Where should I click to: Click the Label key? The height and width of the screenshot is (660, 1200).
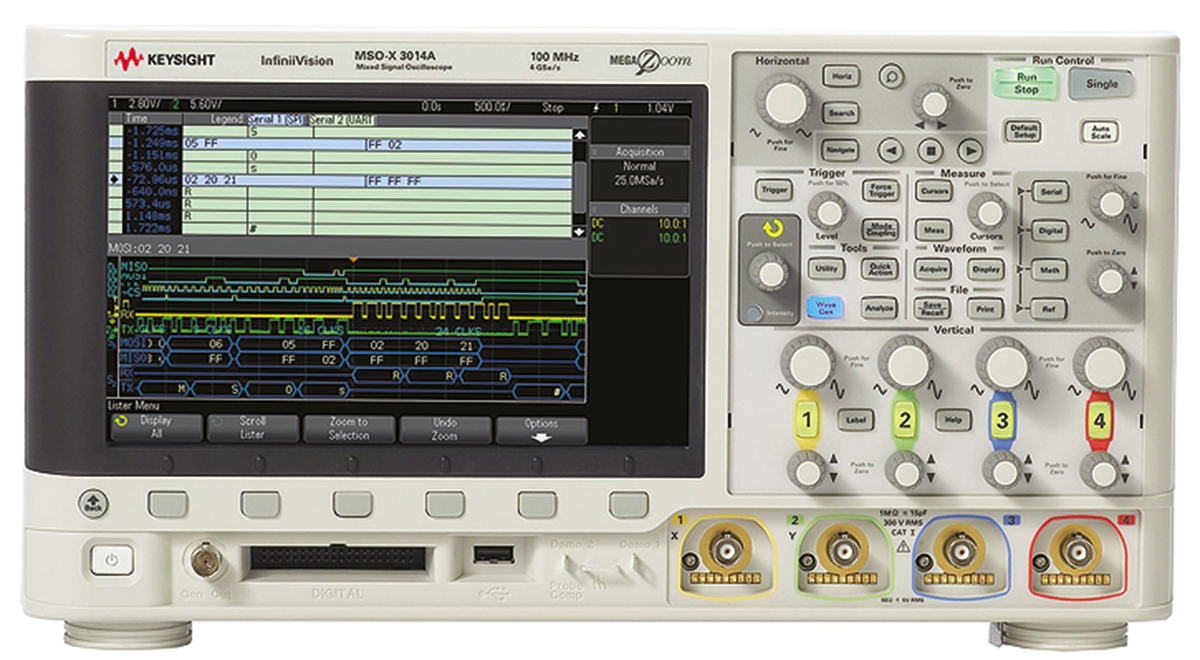coord(854,421)
